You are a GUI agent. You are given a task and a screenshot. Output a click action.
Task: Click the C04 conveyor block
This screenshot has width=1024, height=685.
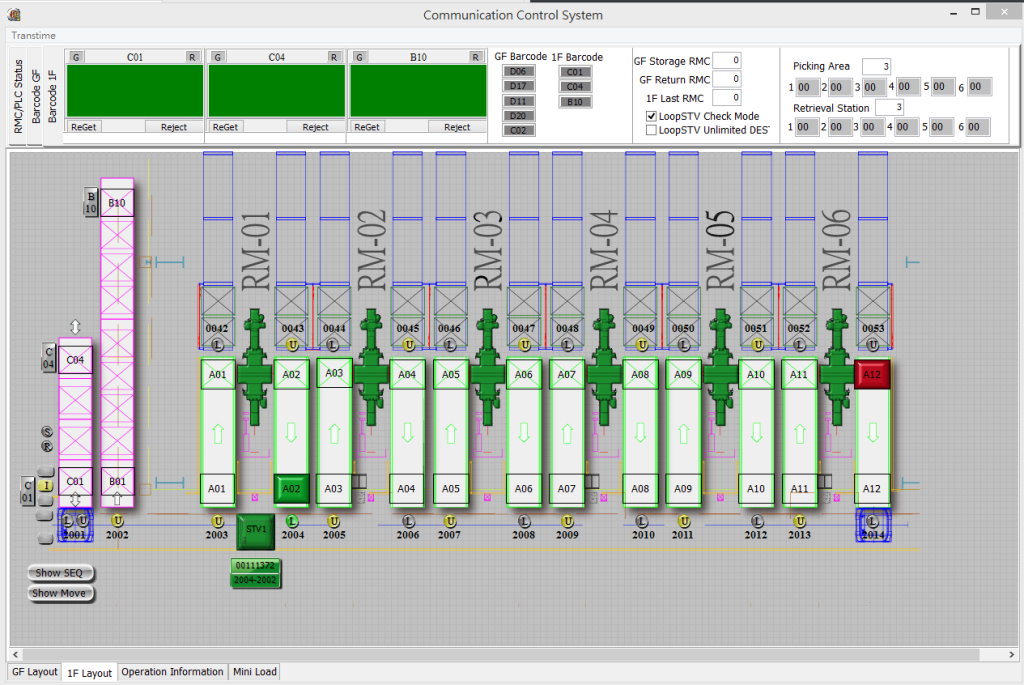pyautogui.click(x=75, y=358)
